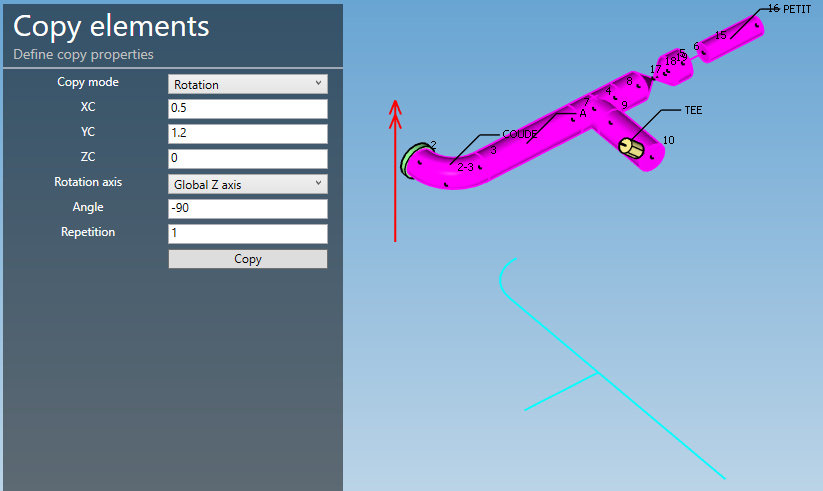The height and width of the screenshot is (491, 823).
Task: Click the red double-headed axis arrow
Action: [x=396, y=170]
